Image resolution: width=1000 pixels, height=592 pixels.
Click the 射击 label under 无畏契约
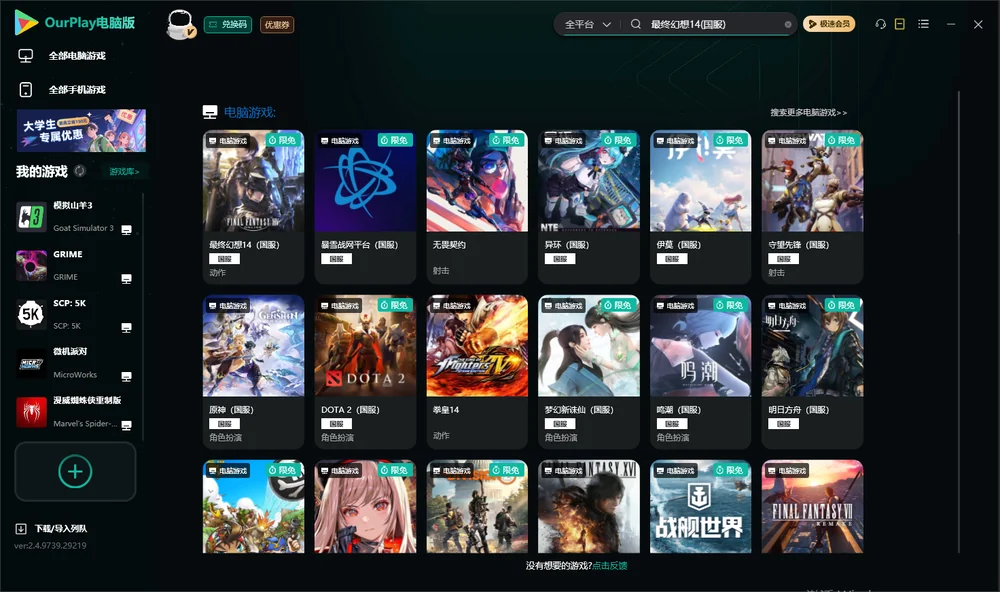coord(441,271)
